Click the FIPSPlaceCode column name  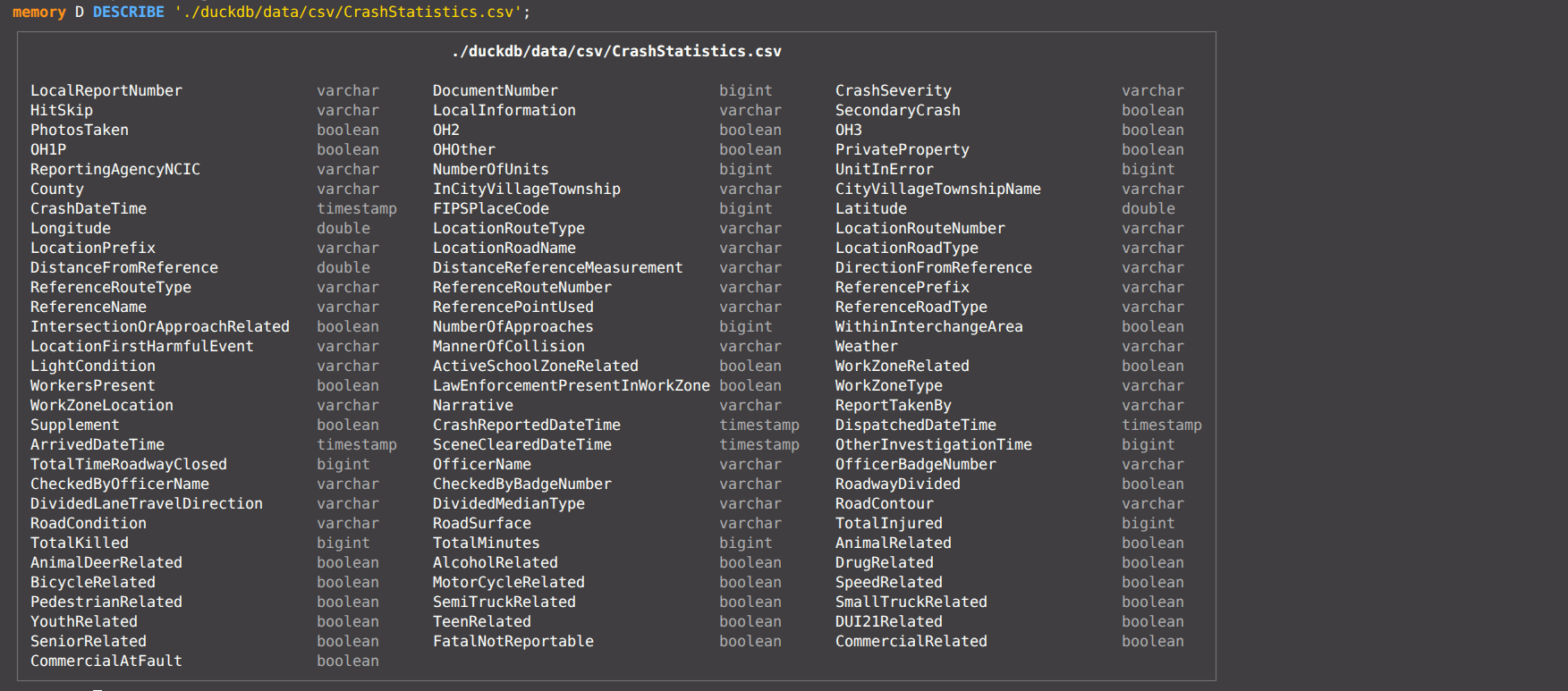(x=491, y=209)
